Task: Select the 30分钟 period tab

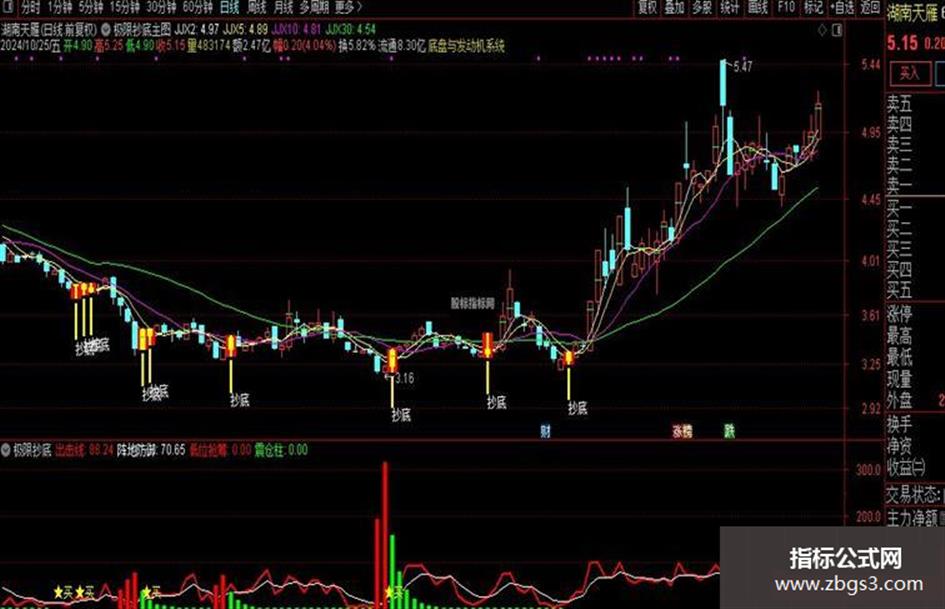Action: (x=161, y=7)
